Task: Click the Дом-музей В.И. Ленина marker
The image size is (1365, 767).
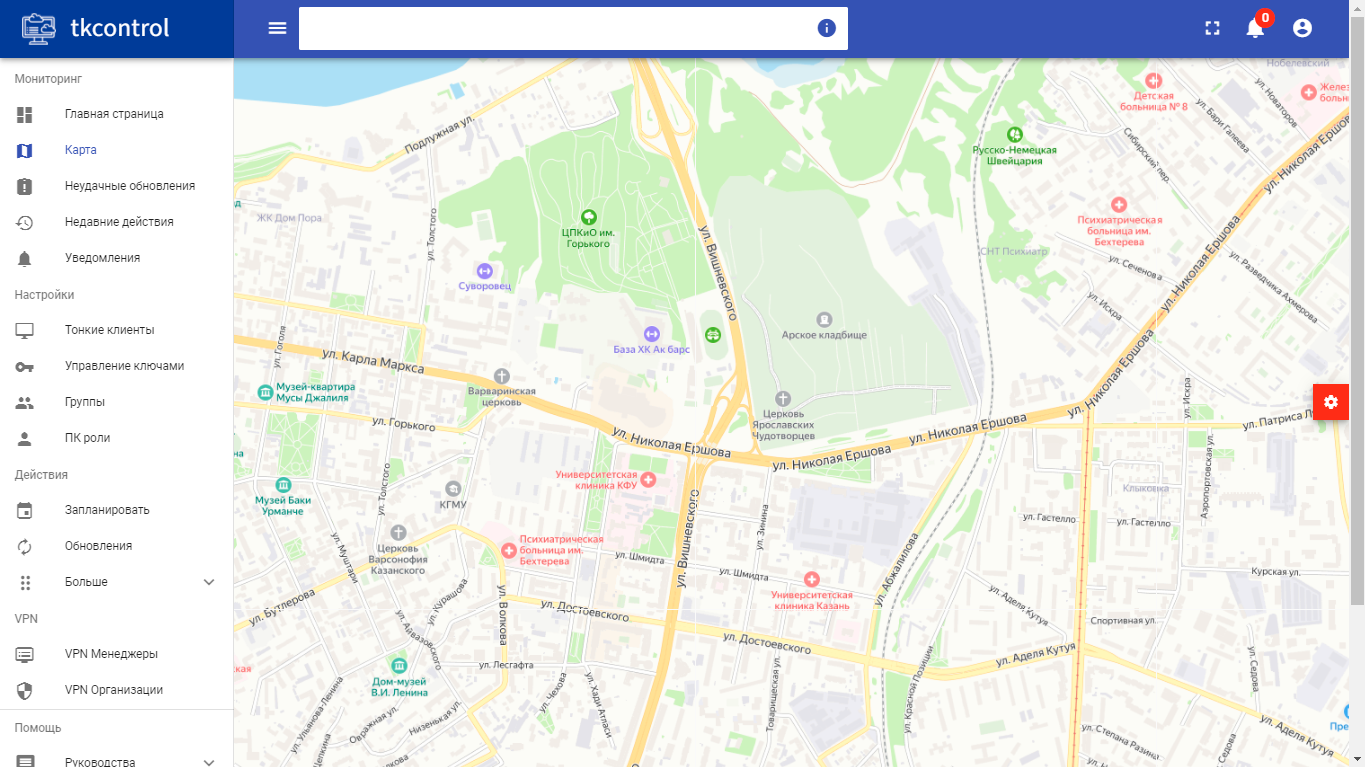Action: [399, 665]
